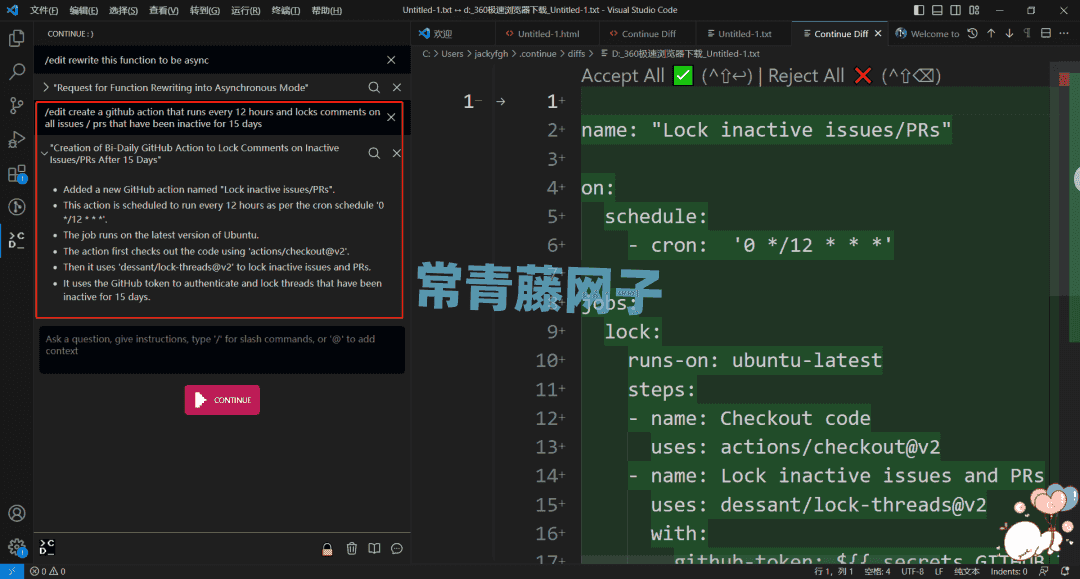The width and height of the screenshot is (1080, 579).
Task: Remove the '/edit rewrite this function to be async' prompt
Action: [x=391, y=60]
